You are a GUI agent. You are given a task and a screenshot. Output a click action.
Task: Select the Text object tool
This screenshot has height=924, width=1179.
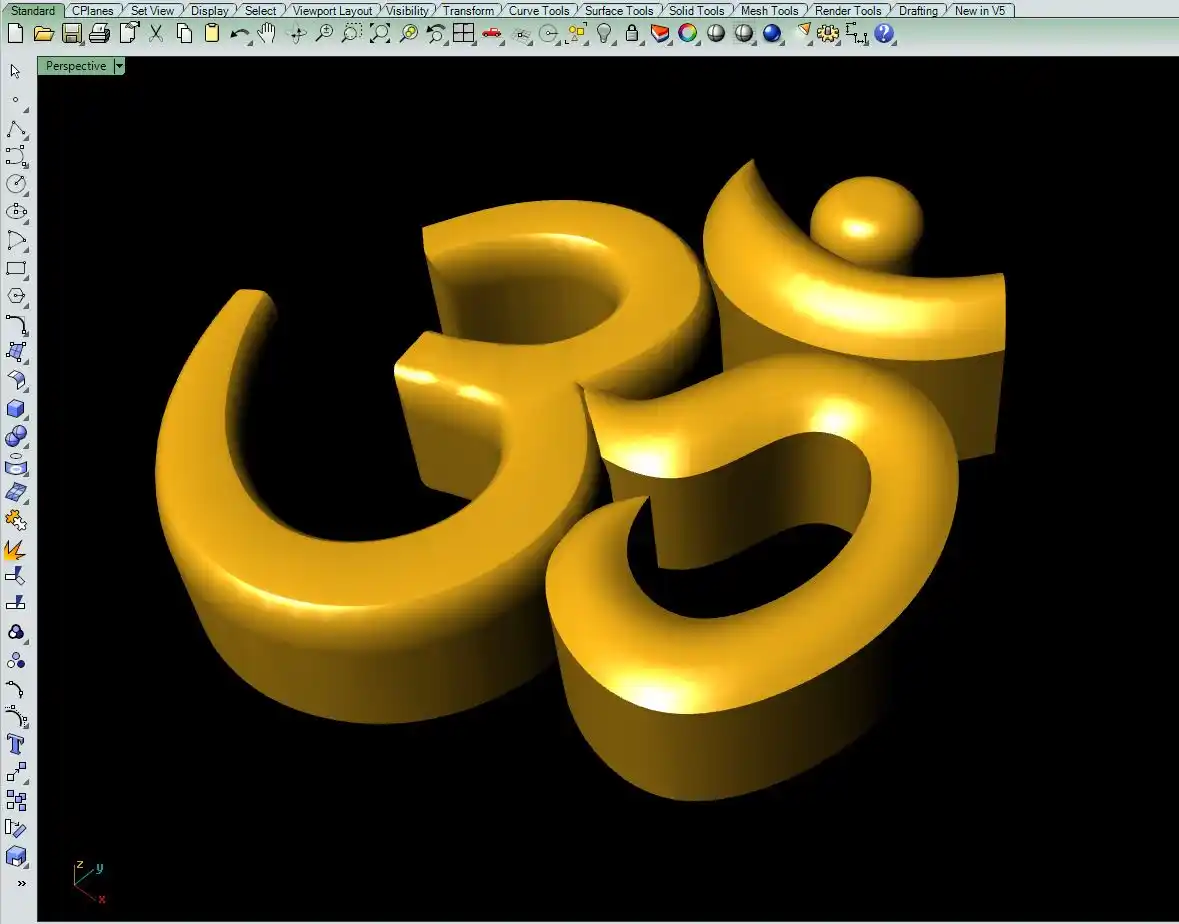click(x=16, y=745)
